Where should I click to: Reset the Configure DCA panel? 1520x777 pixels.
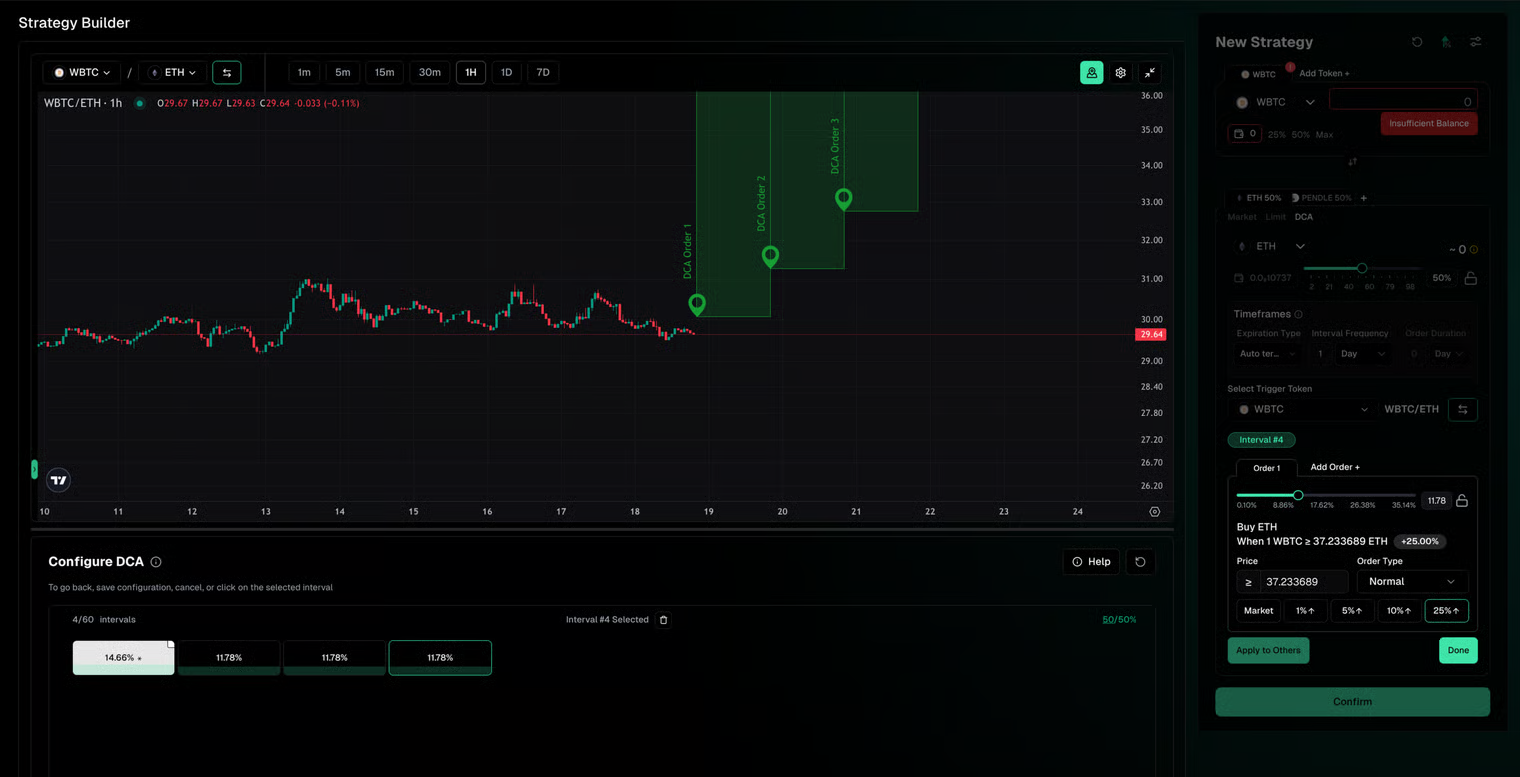pos(1140,562)
